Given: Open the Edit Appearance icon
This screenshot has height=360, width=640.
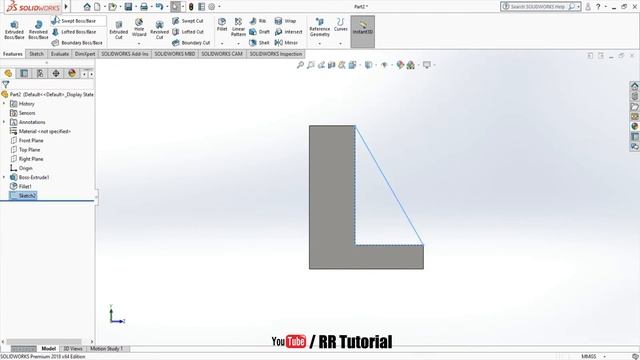Looking at the screenshot, I should (x=400, y=65).
